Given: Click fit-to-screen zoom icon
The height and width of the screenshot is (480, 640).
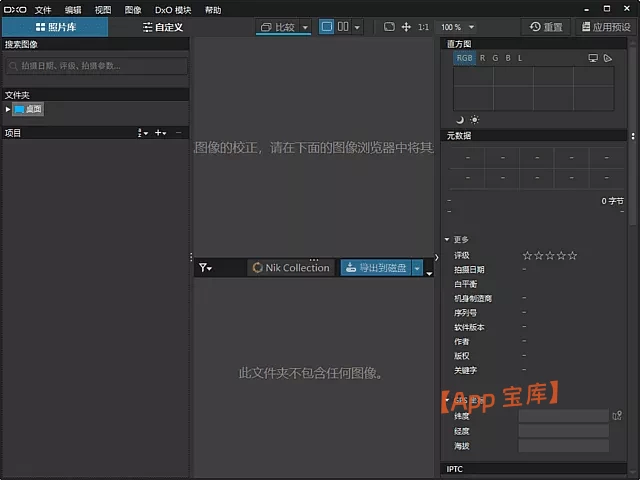Looking at the screenshot, I should (389, 27).
